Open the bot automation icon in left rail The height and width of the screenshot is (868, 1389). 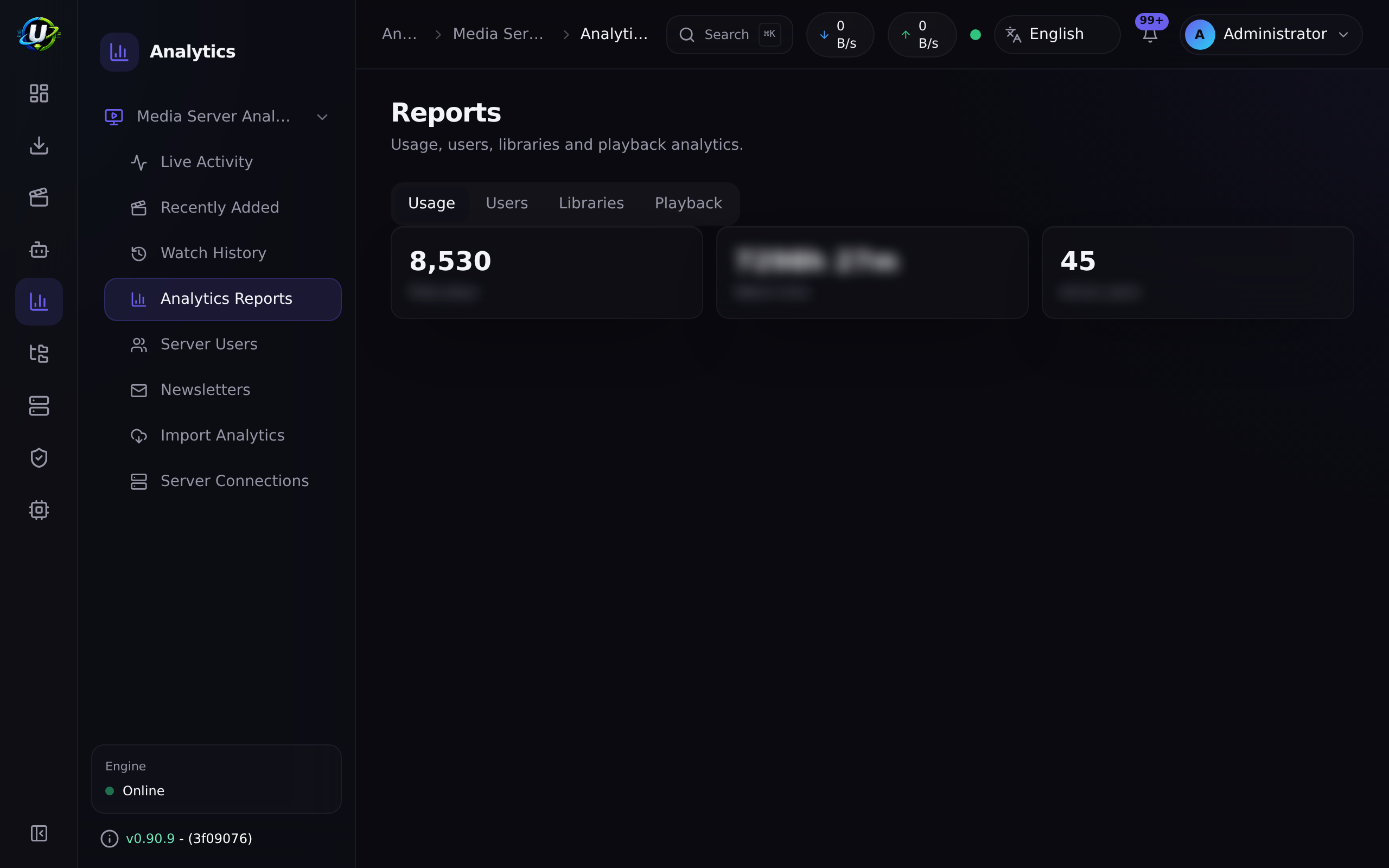[39, 250]
